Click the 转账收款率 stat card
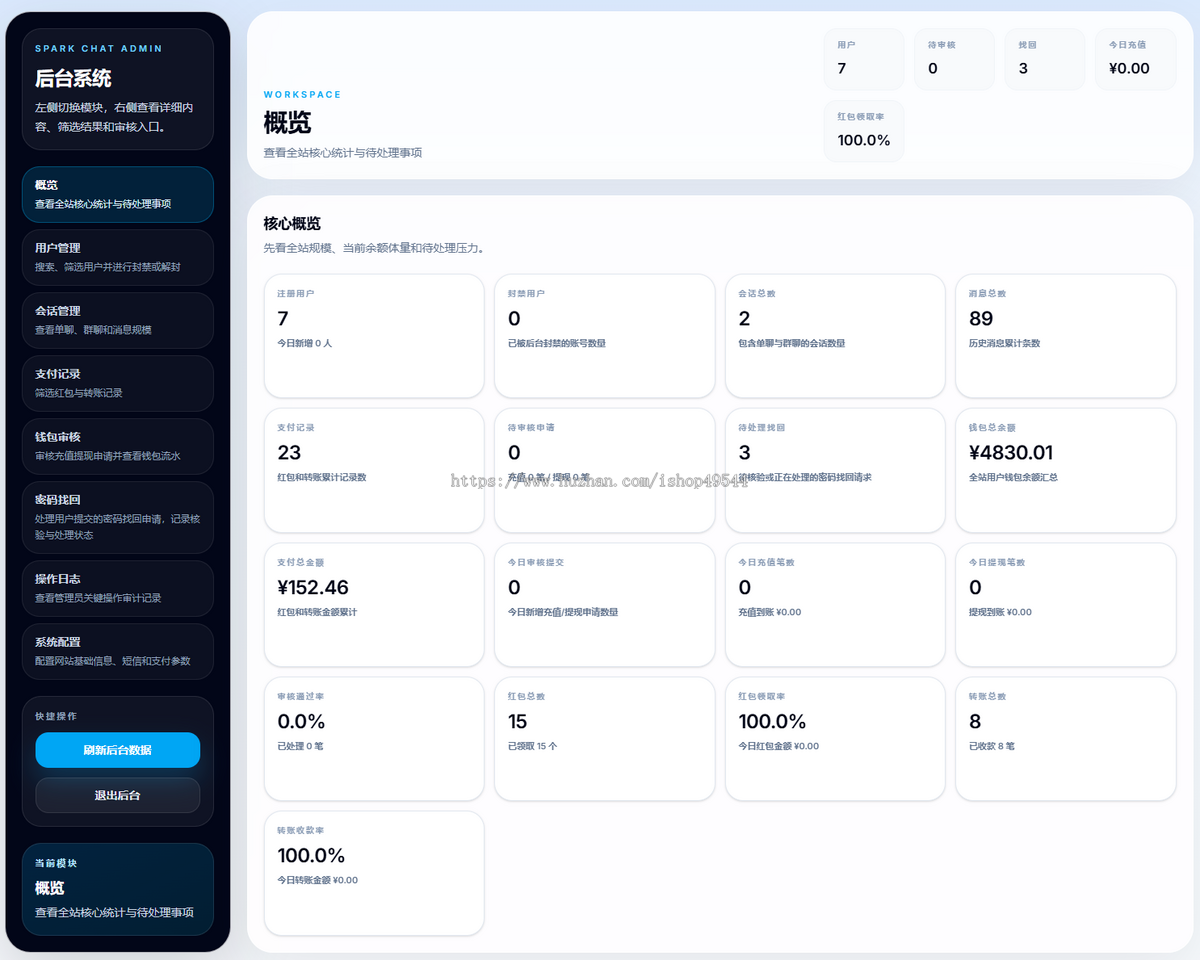1200x960 pixels. coord(374,873)
